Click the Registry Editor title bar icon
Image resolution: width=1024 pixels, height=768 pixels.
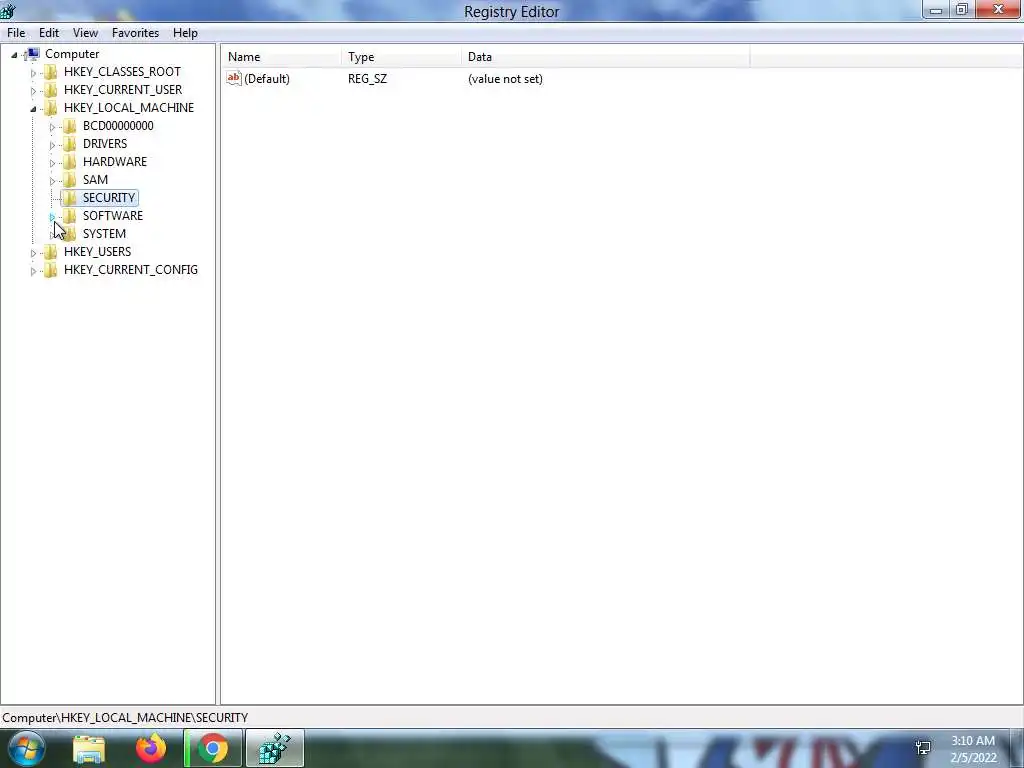(x=8, y=10)
